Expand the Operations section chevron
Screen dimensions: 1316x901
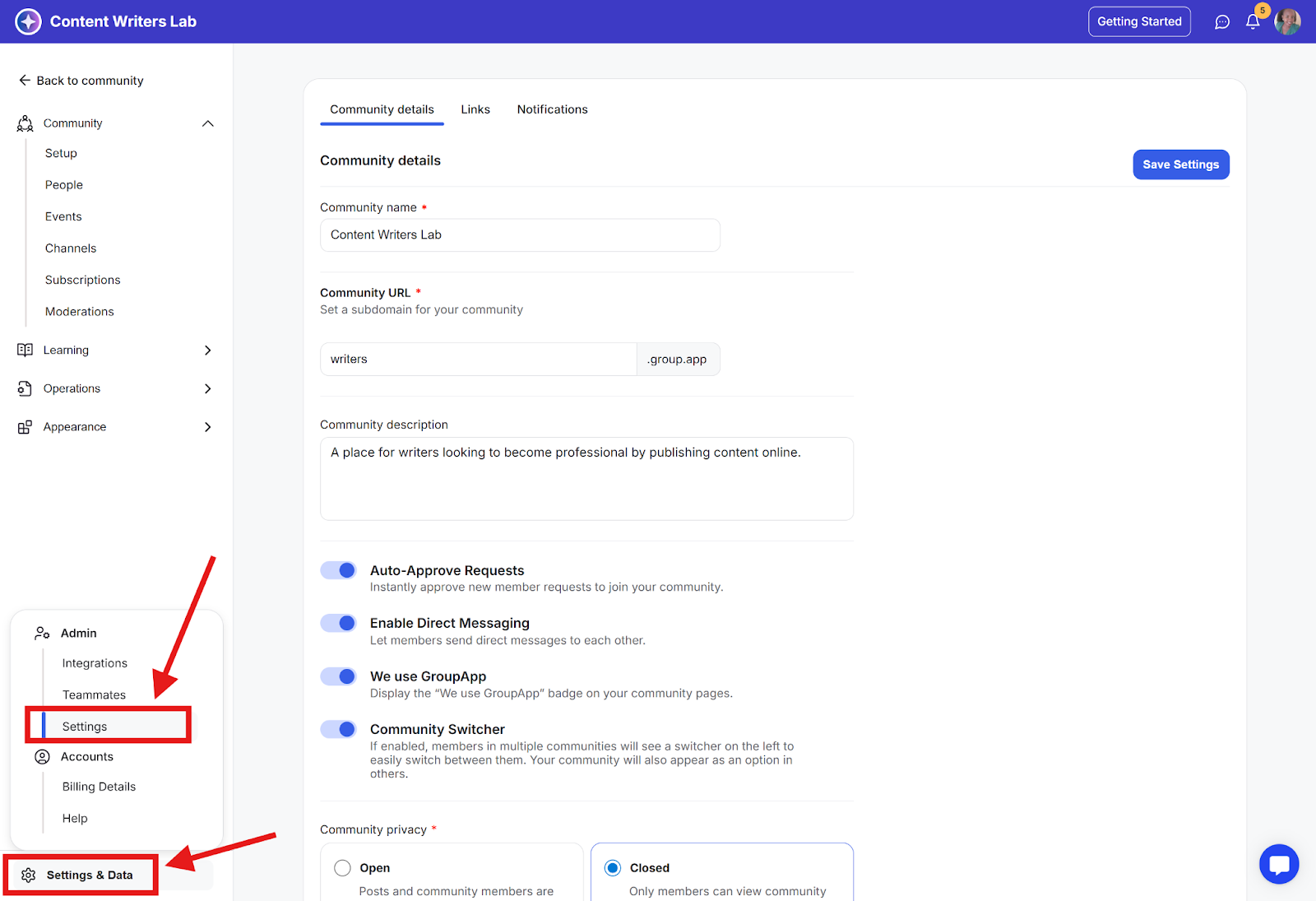(208, 388)
